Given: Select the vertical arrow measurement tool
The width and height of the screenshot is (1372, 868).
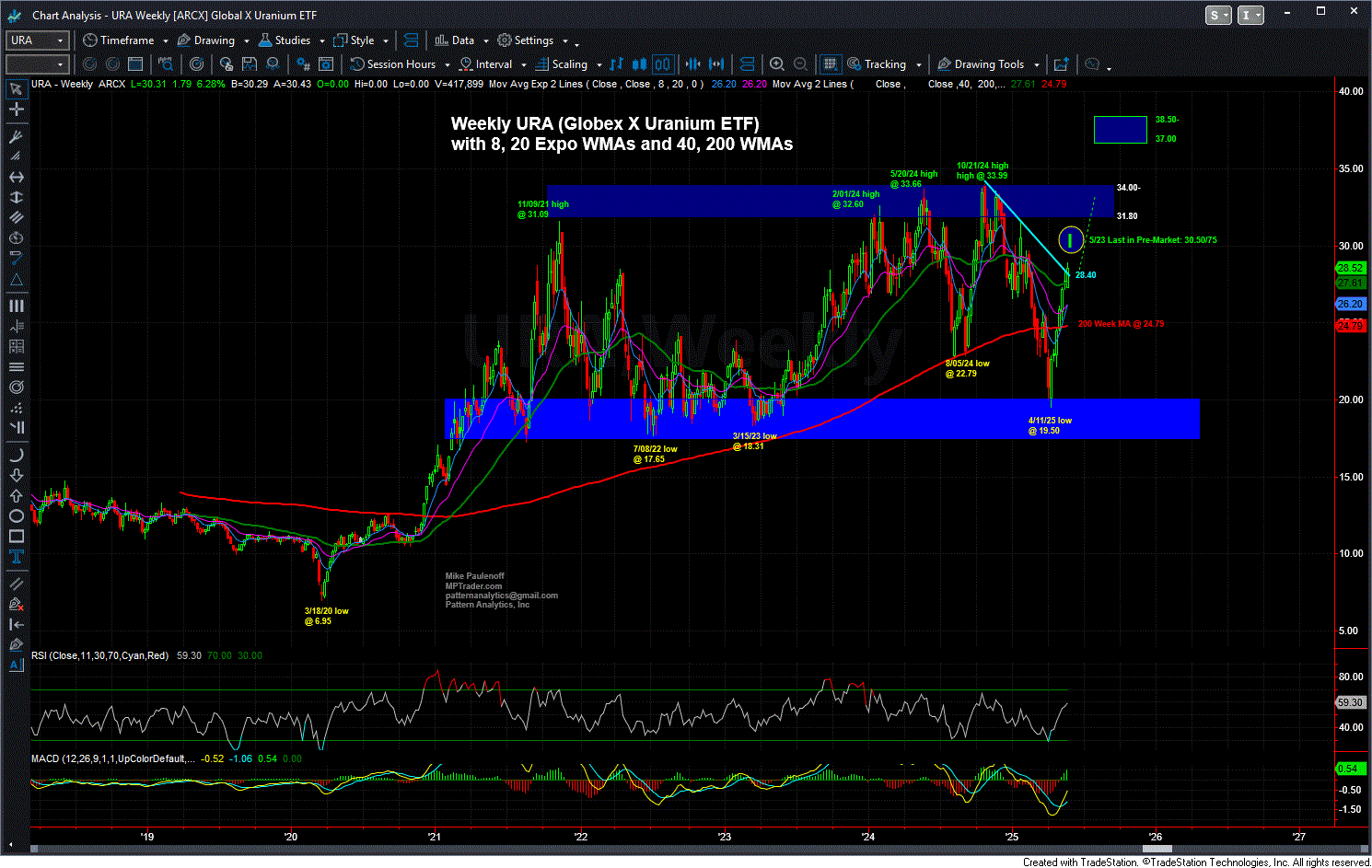Looking at the screenshot, I should pos(16,197).
